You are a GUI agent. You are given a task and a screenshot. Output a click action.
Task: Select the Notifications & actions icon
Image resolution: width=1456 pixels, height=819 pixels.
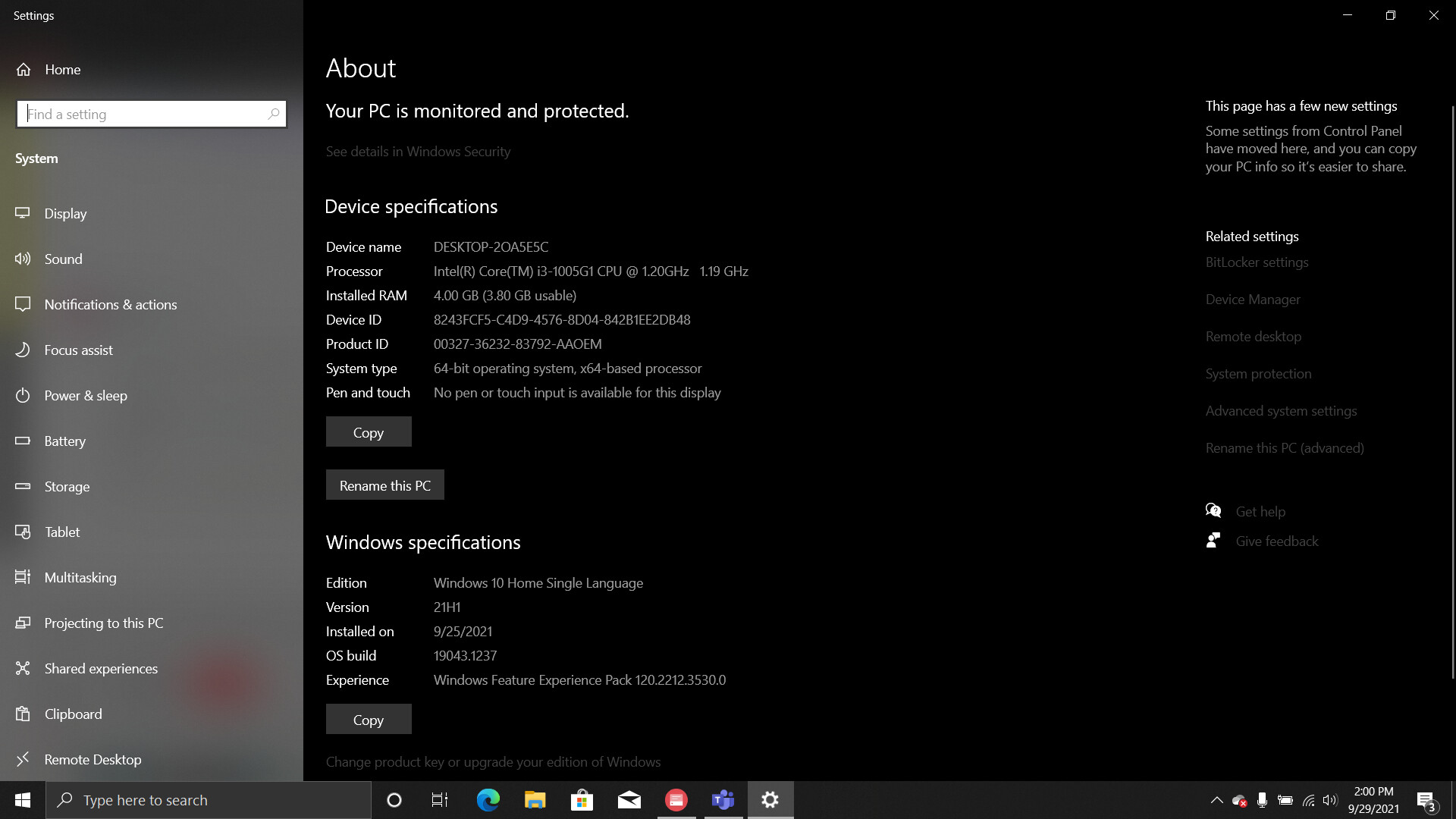(x=23, y=304)
